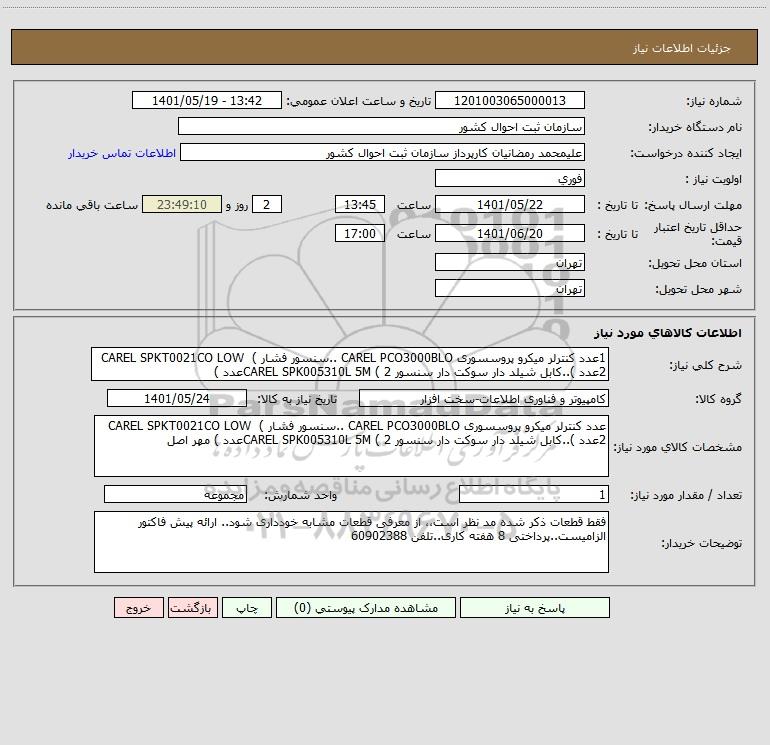Click need date field 1401/05/24
This screenshot has height=745, width=770.
(177, 398)
